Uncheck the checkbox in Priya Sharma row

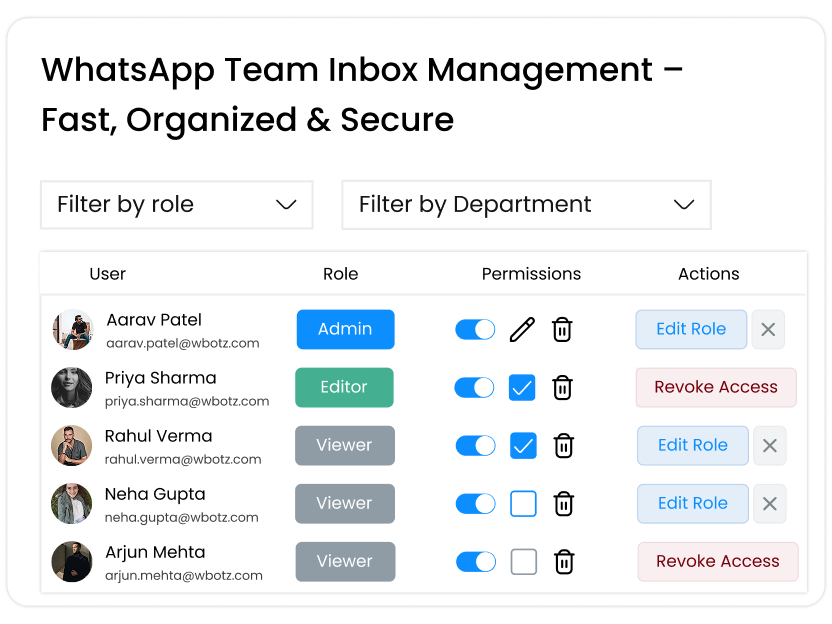(522, 387)
